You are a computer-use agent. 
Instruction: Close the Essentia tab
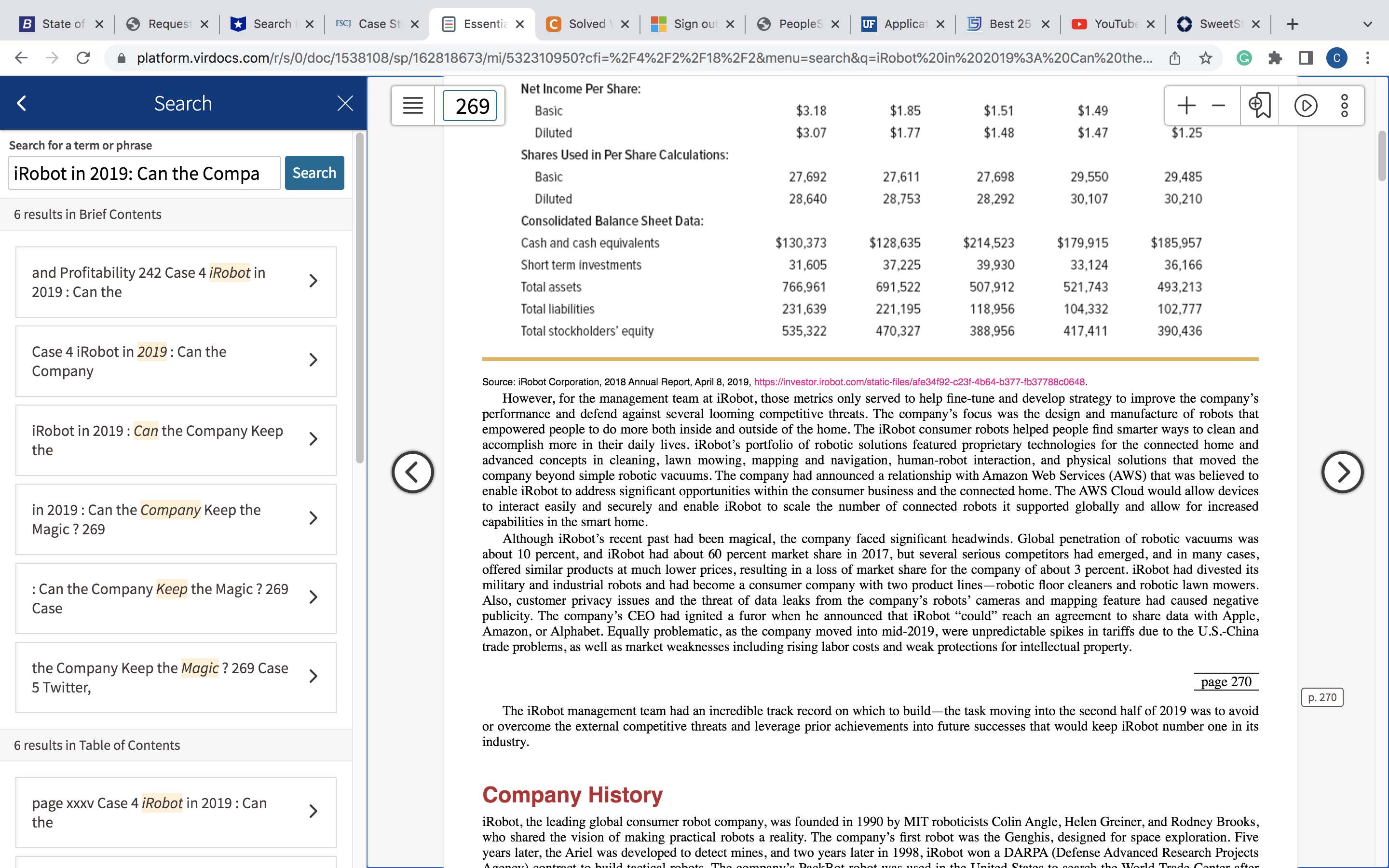point(520,24)
